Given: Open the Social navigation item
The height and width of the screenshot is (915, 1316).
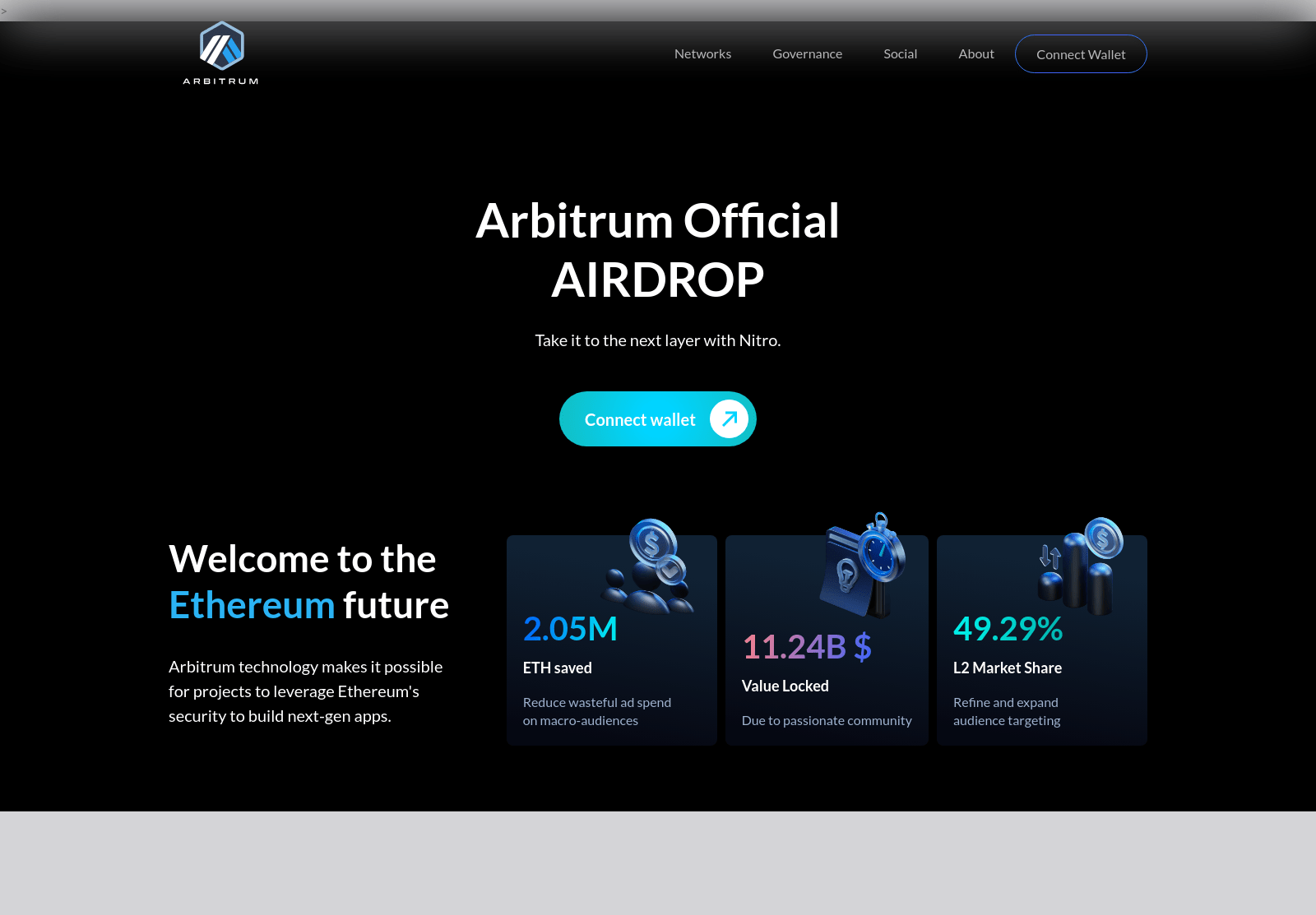Looking at the screenshot, I should pos(900,53).
